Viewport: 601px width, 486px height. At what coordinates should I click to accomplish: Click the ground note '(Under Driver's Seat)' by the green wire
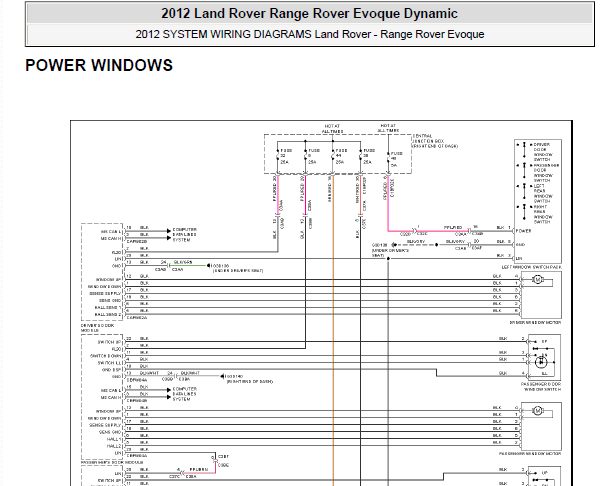pyautogui.click(x=238, y=271)
